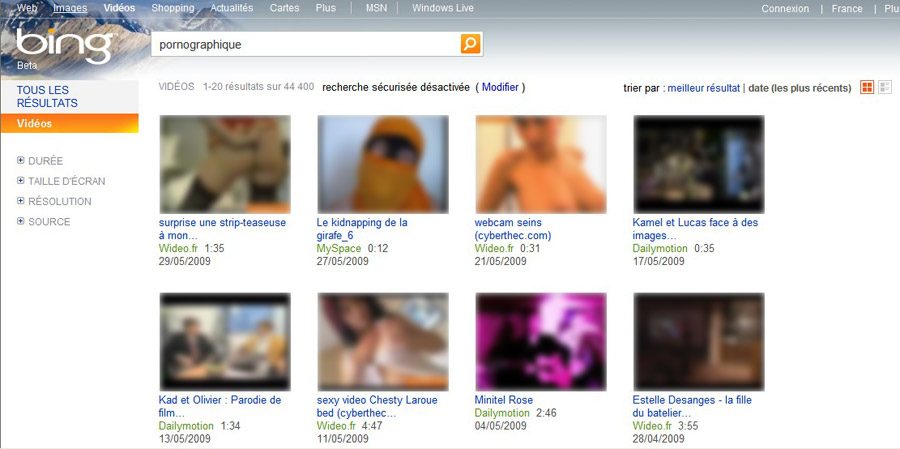Open thumbnail for Minitel Rose video
Screen dimensions: 900x449
pos(541,342)
